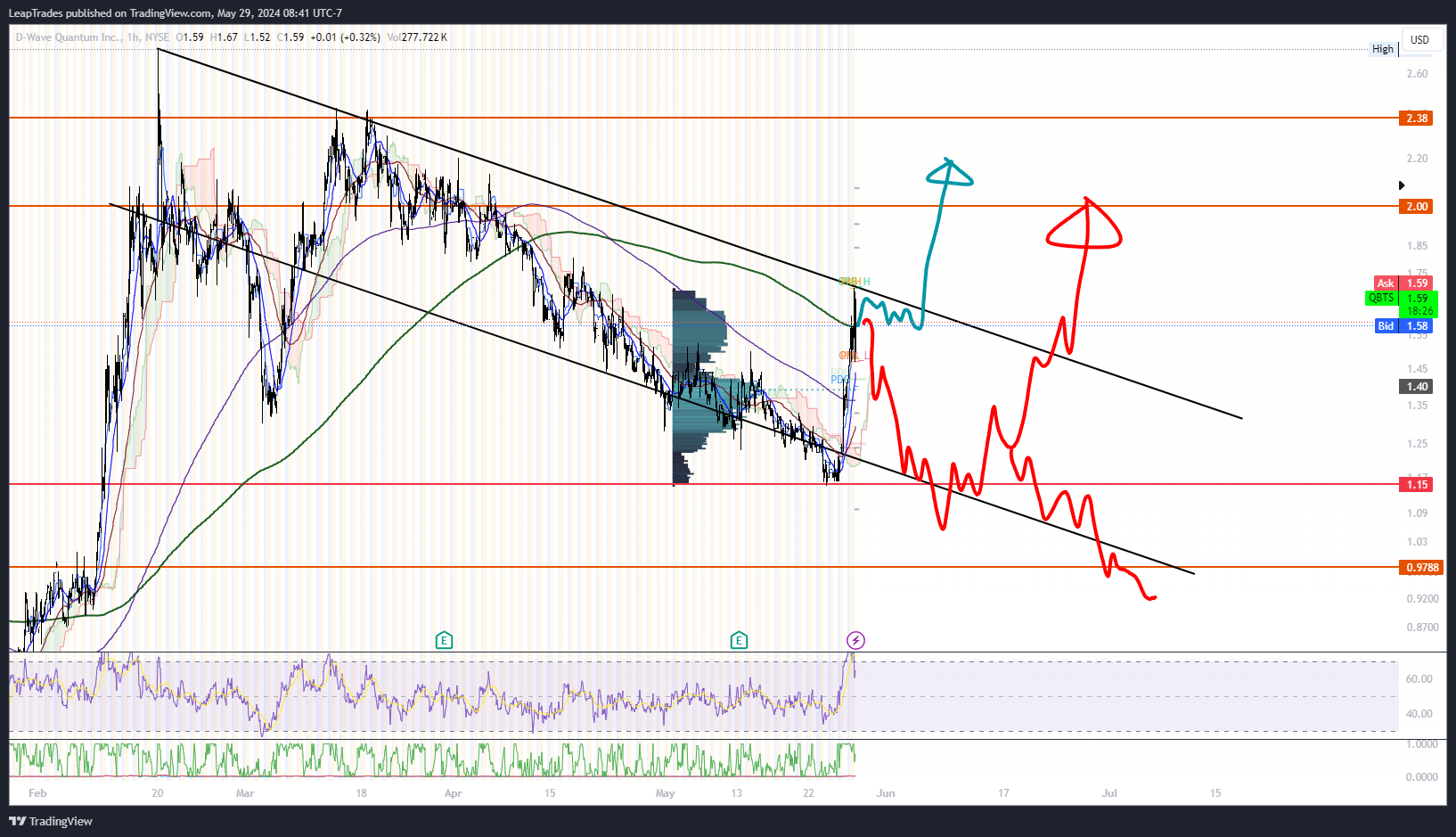Select the 2.38 horizontal line price label

(x=1416, y=118)
